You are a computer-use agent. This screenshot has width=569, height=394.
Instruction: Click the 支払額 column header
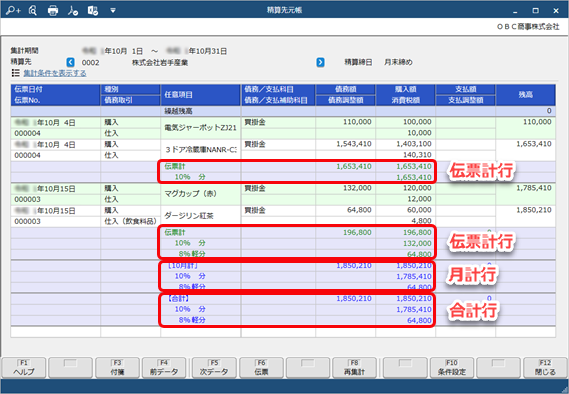(x=465, y=90)
